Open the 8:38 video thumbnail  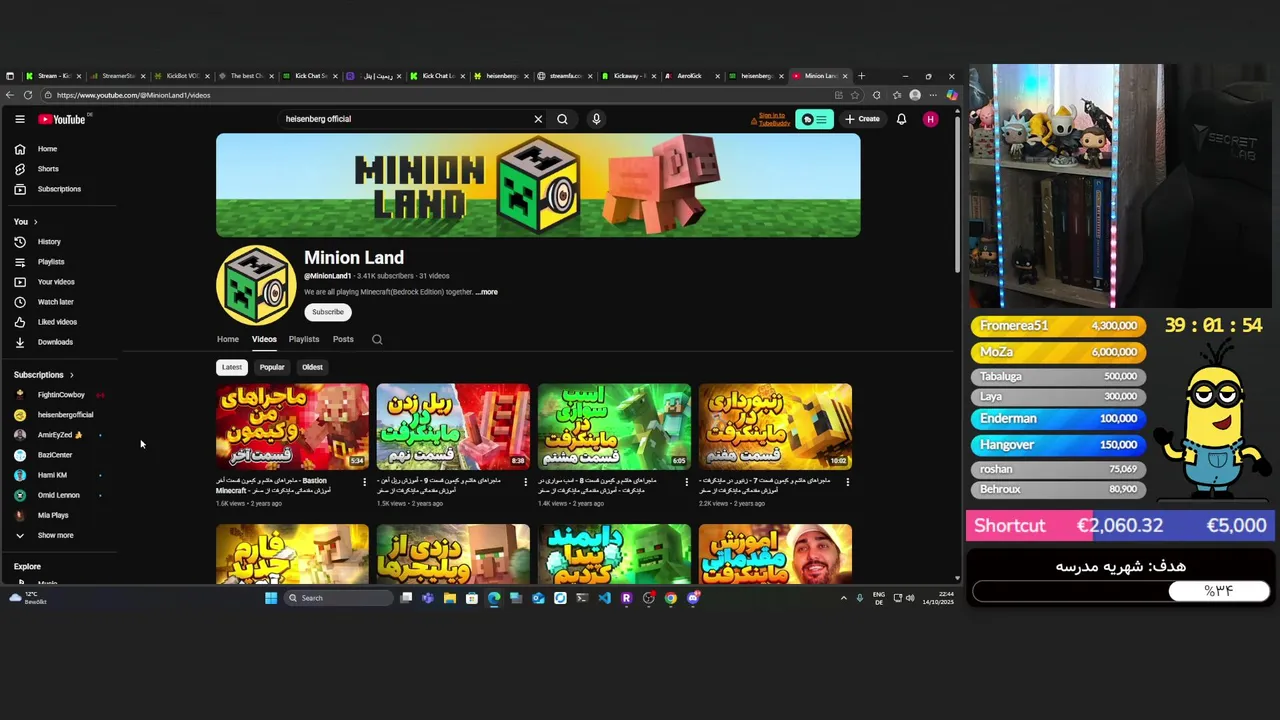[x=453, y=426]
